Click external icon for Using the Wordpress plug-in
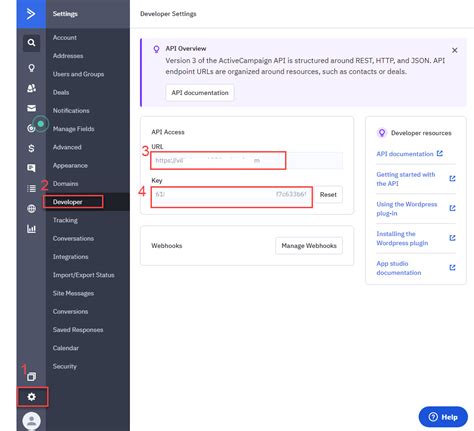Image resolution: width=474 pixels, height=431 pixels. (452, 208)
